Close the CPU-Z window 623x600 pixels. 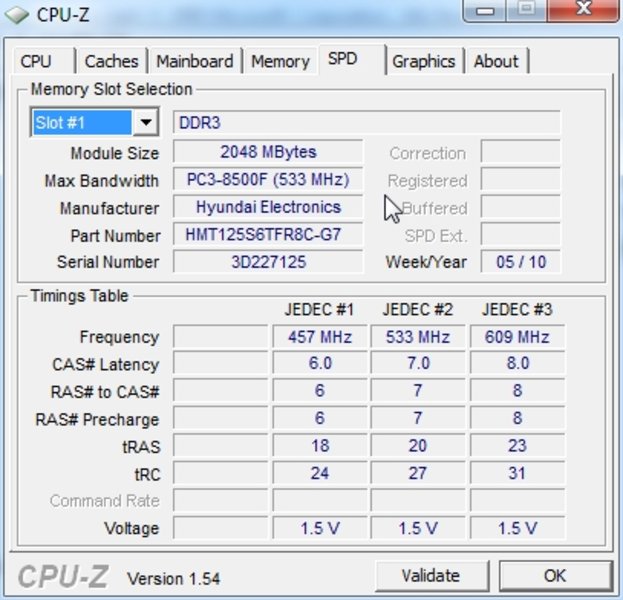coord(583,10)
